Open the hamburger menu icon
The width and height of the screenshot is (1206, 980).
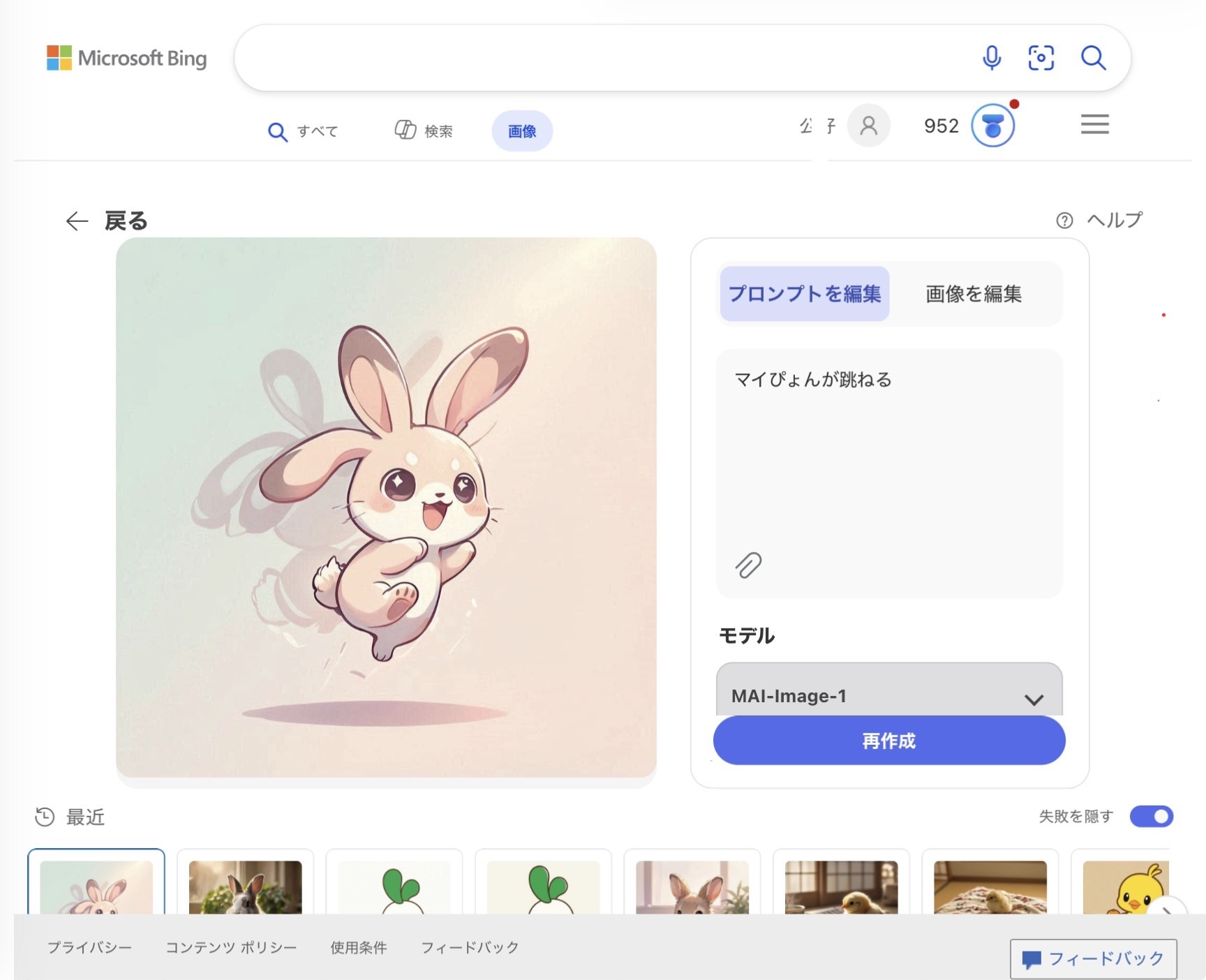1094,124
